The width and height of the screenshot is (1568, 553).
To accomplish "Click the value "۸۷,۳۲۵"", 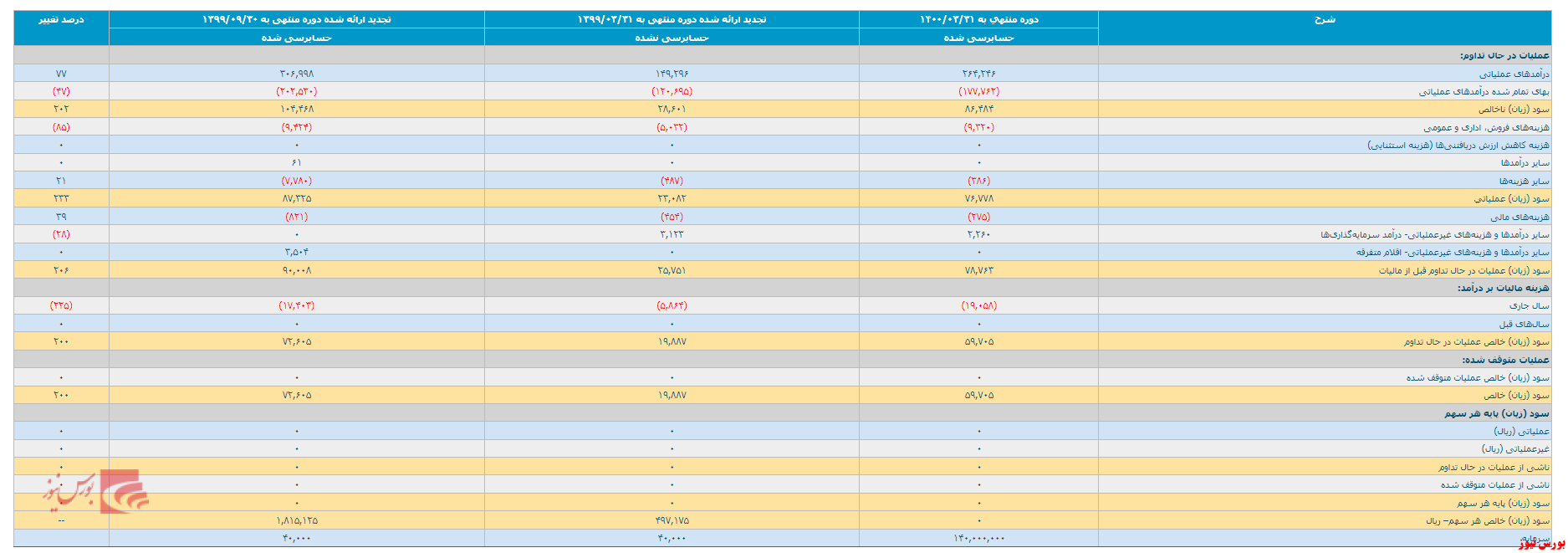I will (297, 198).
